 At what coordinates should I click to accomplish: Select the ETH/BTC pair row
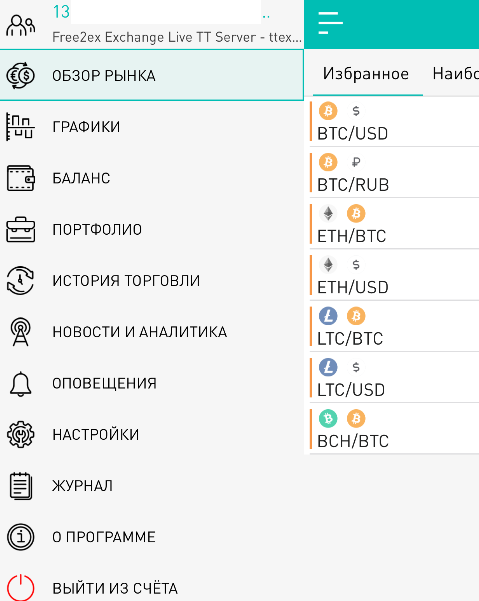[394, 224]
